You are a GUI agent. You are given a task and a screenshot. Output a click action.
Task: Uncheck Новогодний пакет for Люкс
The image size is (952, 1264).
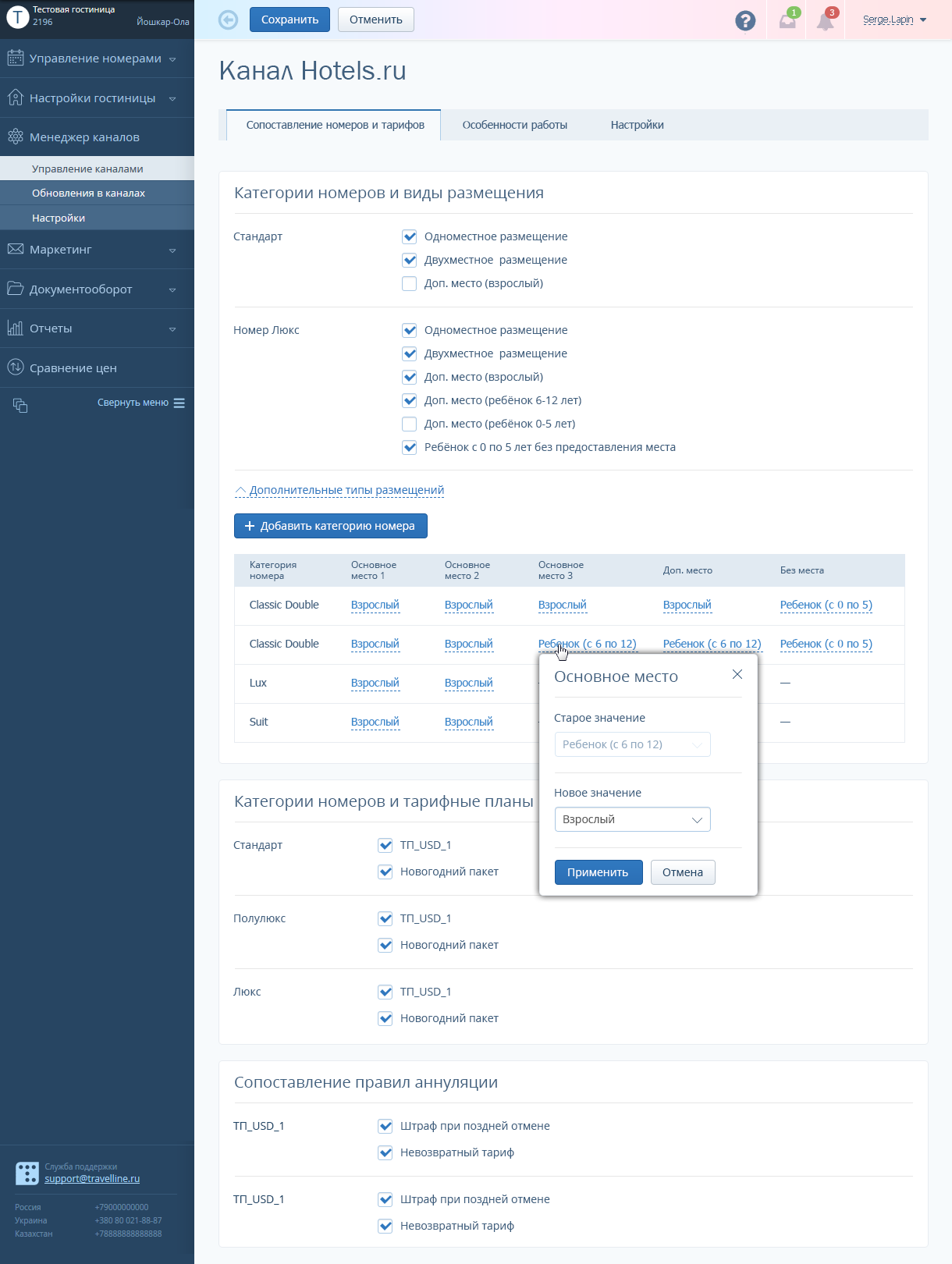(x=385, y=1018)
